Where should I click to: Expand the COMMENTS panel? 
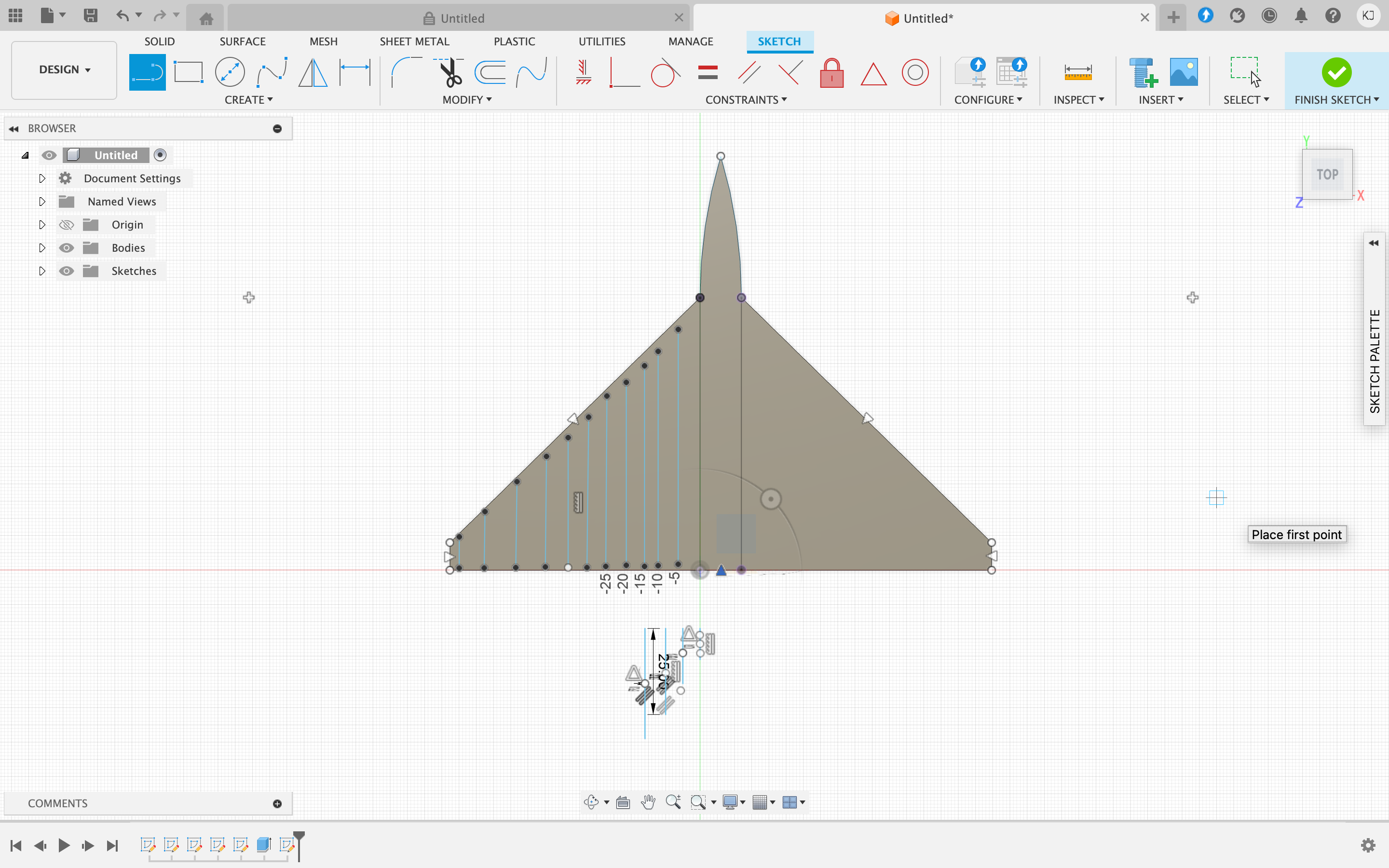(x=277, y=804)
